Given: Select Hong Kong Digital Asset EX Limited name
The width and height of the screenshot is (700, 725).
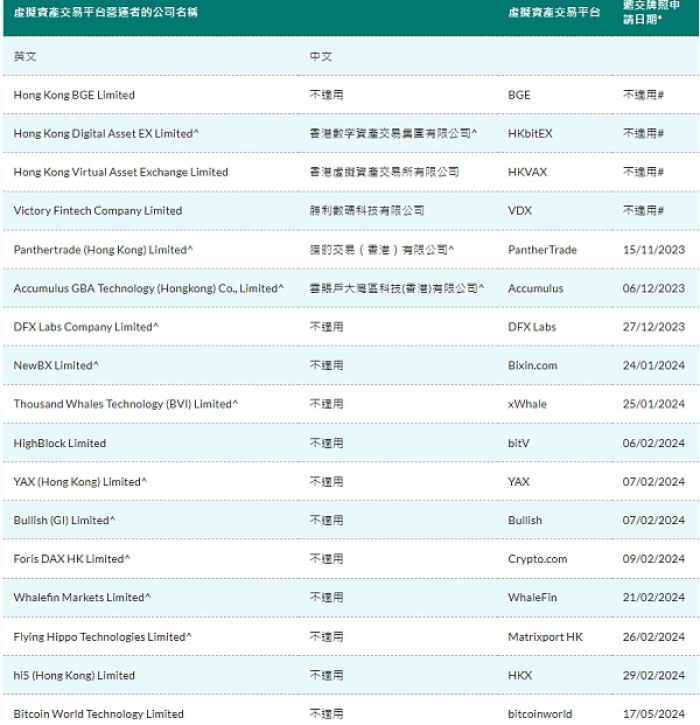Looking at the screenshot, I should point(106,134).
